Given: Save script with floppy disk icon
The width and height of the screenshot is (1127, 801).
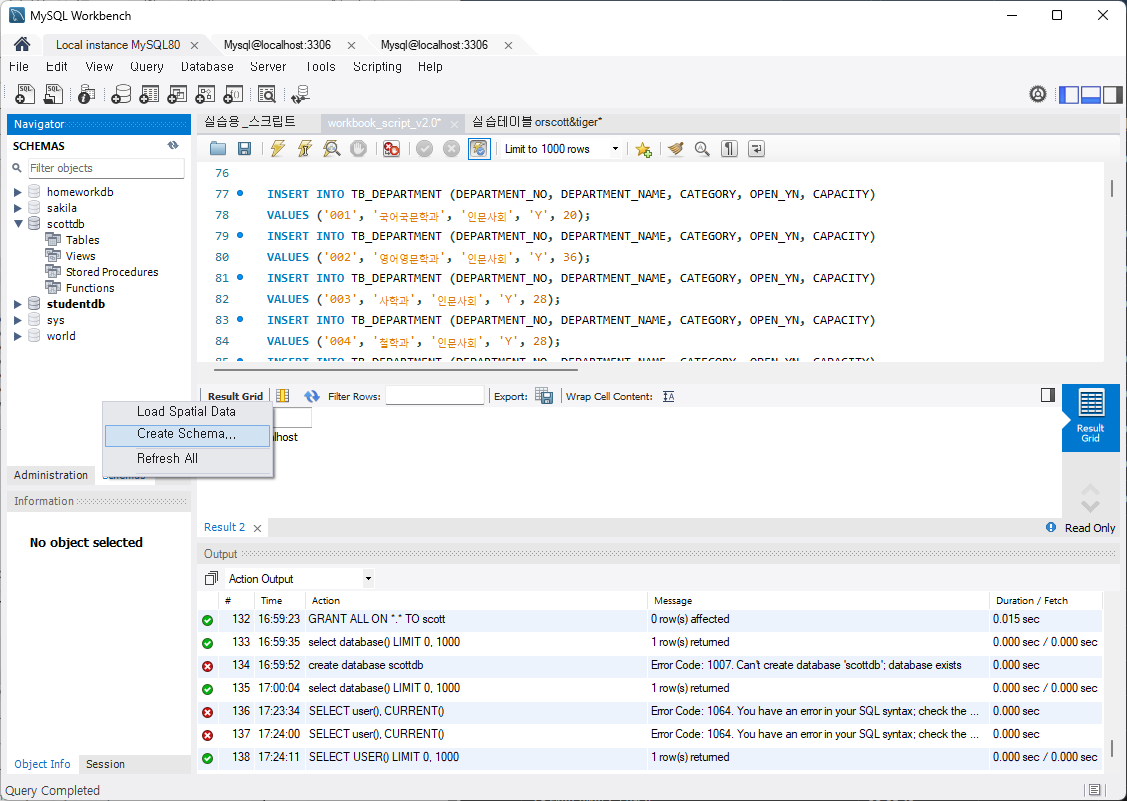Looking at the screenshot, I should click(244, 149).
